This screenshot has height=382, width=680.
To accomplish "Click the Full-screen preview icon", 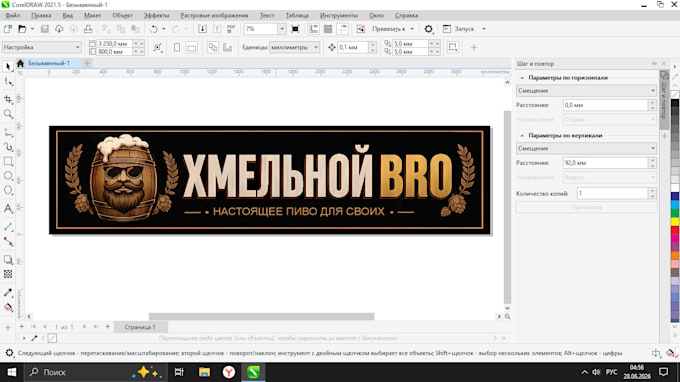I will point(295,29).
